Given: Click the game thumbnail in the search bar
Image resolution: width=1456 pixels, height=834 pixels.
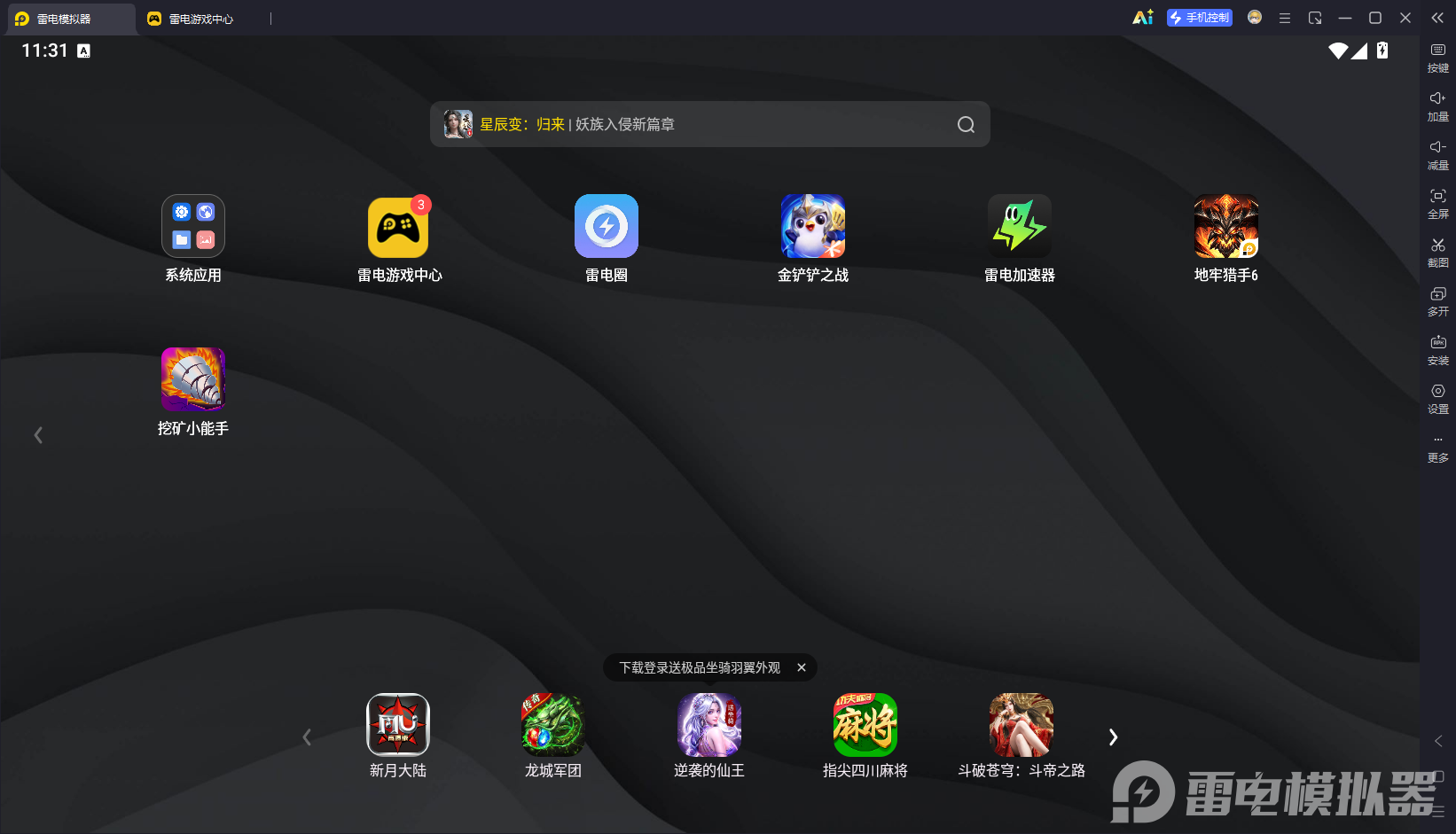Looking at the screenshot, I should (458, 124).
